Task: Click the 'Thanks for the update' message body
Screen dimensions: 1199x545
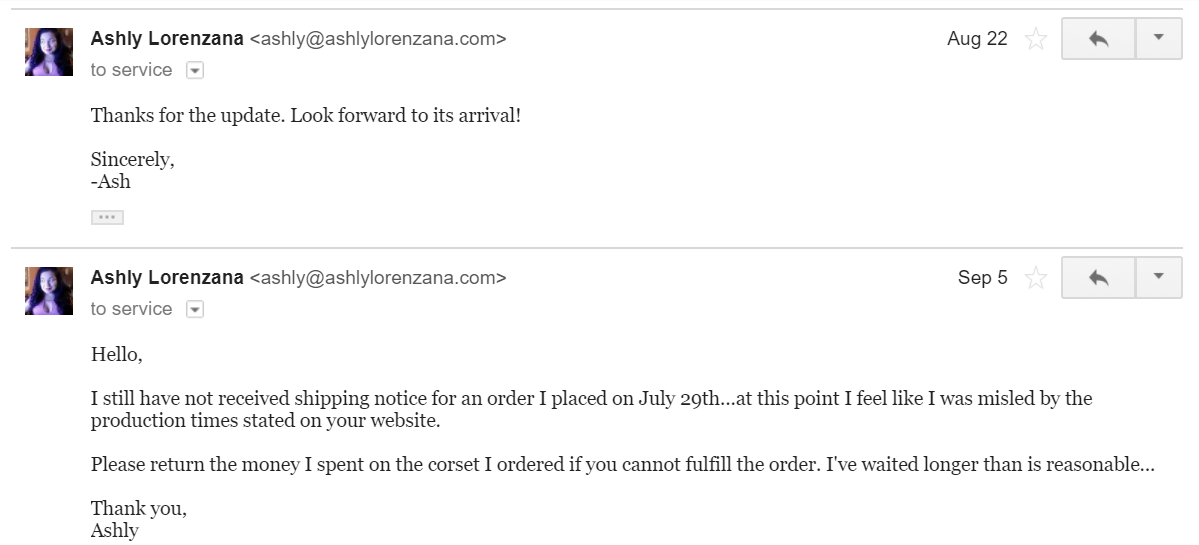Action: [306, 116]
